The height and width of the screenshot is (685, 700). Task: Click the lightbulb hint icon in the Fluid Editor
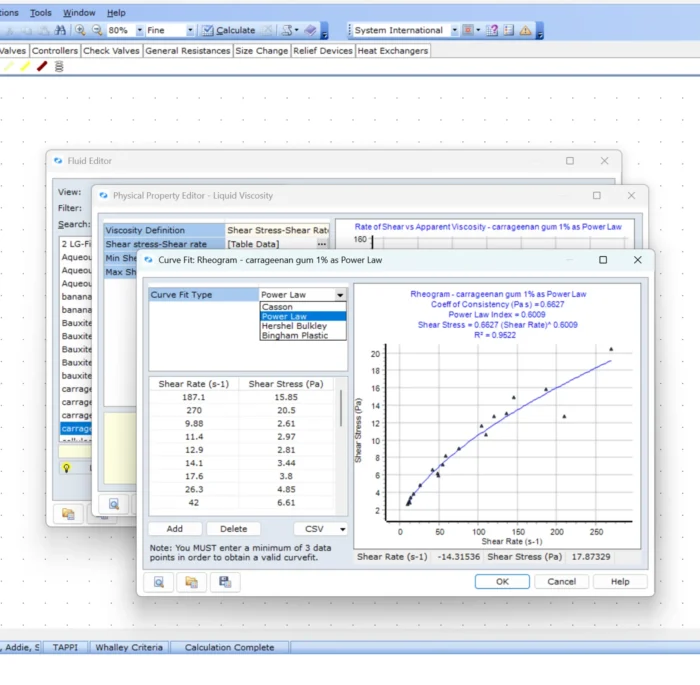point(67,468)
